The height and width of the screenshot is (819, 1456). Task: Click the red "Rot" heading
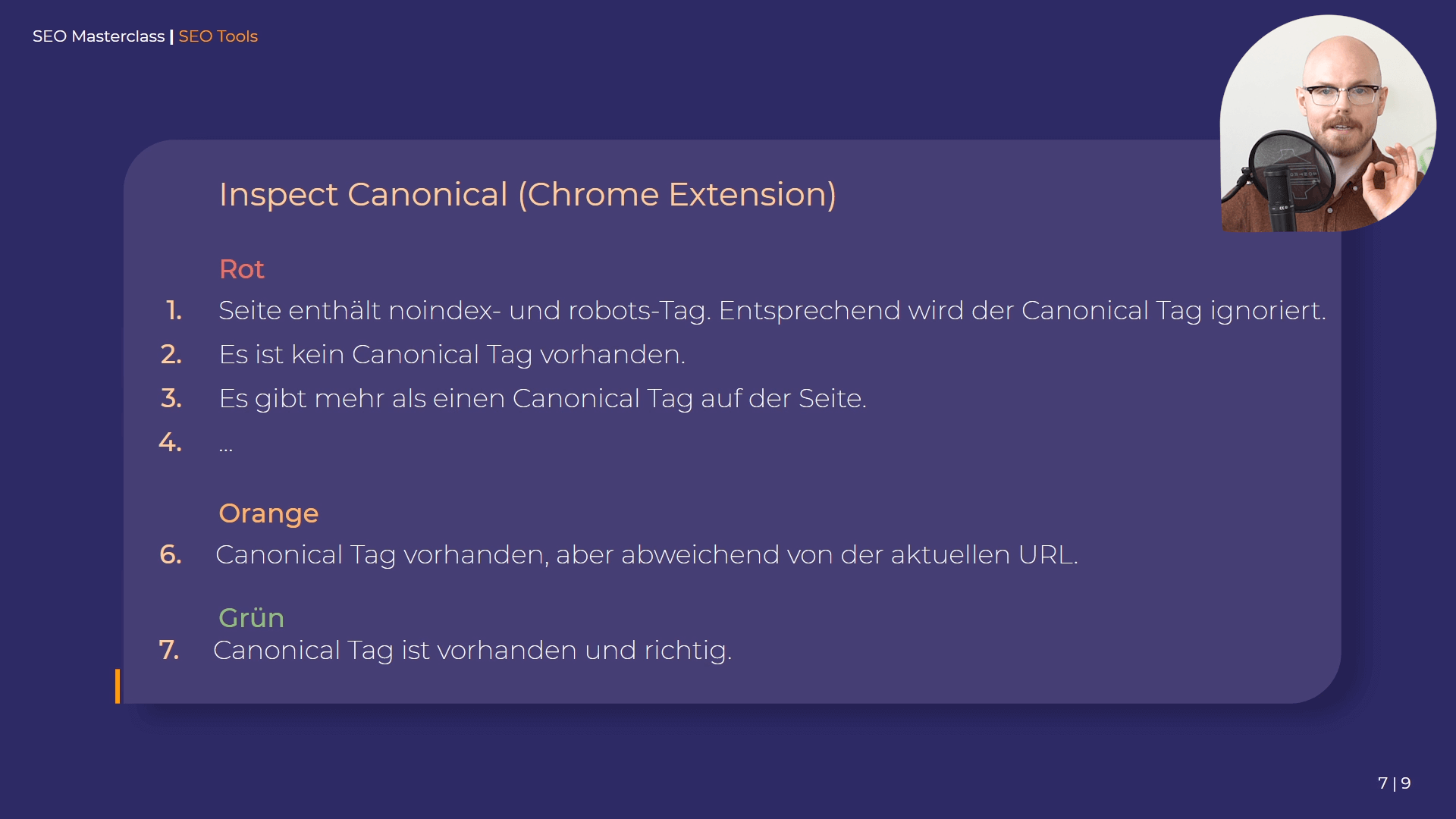(x=241, y=269)
